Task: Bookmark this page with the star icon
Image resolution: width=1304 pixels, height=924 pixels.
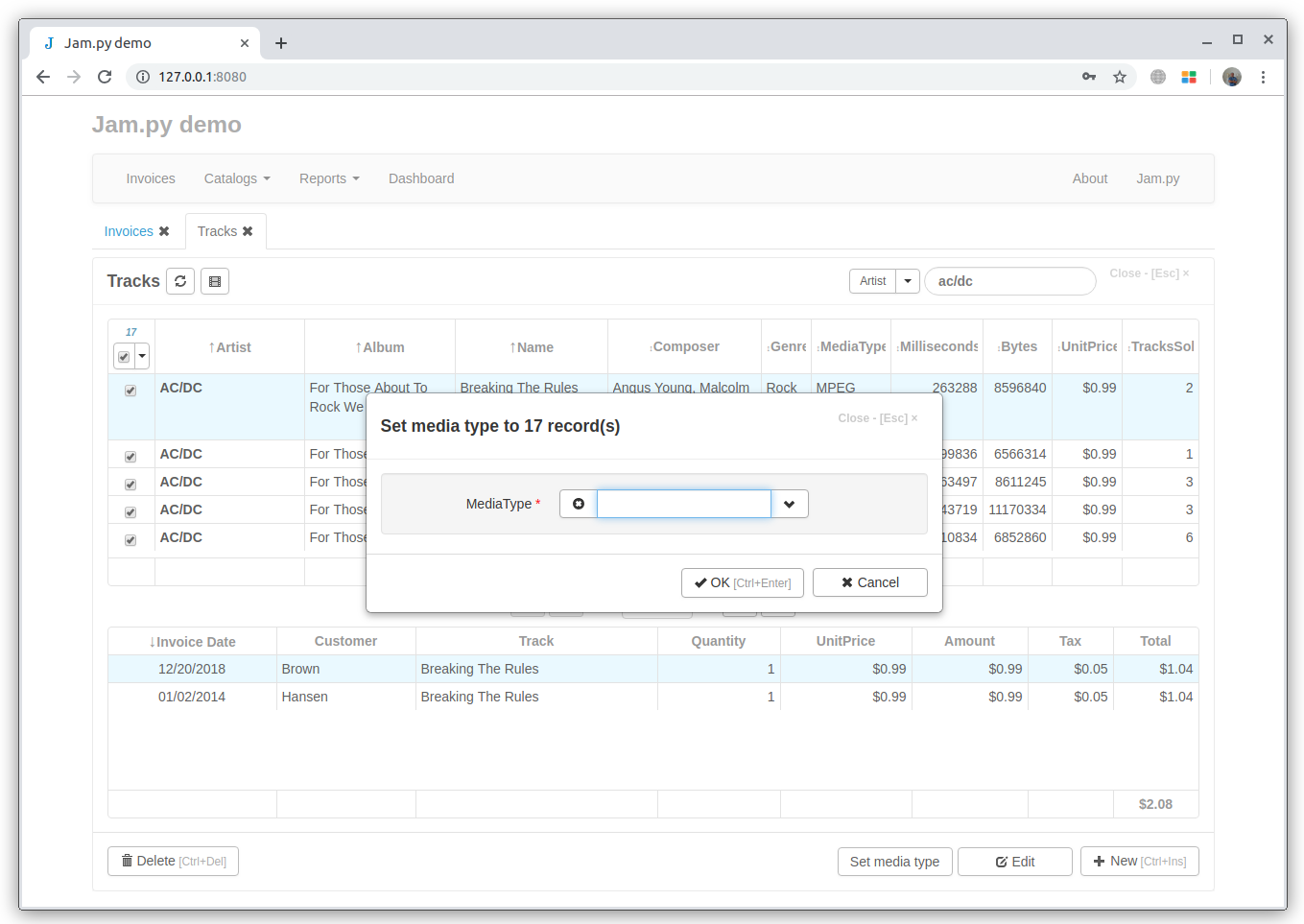Action: pyautogui.click(x=1120, y=77)
